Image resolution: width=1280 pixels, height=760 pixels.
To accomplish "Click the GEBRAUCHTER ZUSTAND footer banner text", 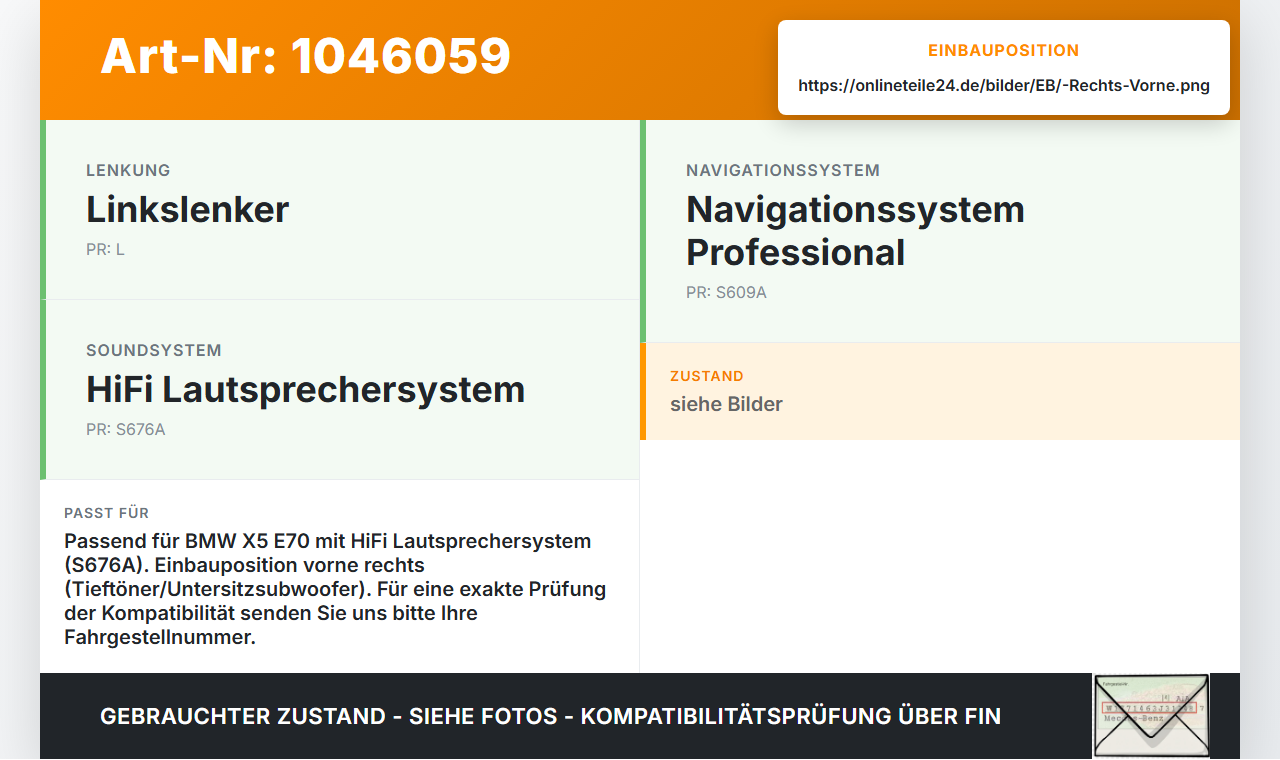I will click(x=550, y=716).
